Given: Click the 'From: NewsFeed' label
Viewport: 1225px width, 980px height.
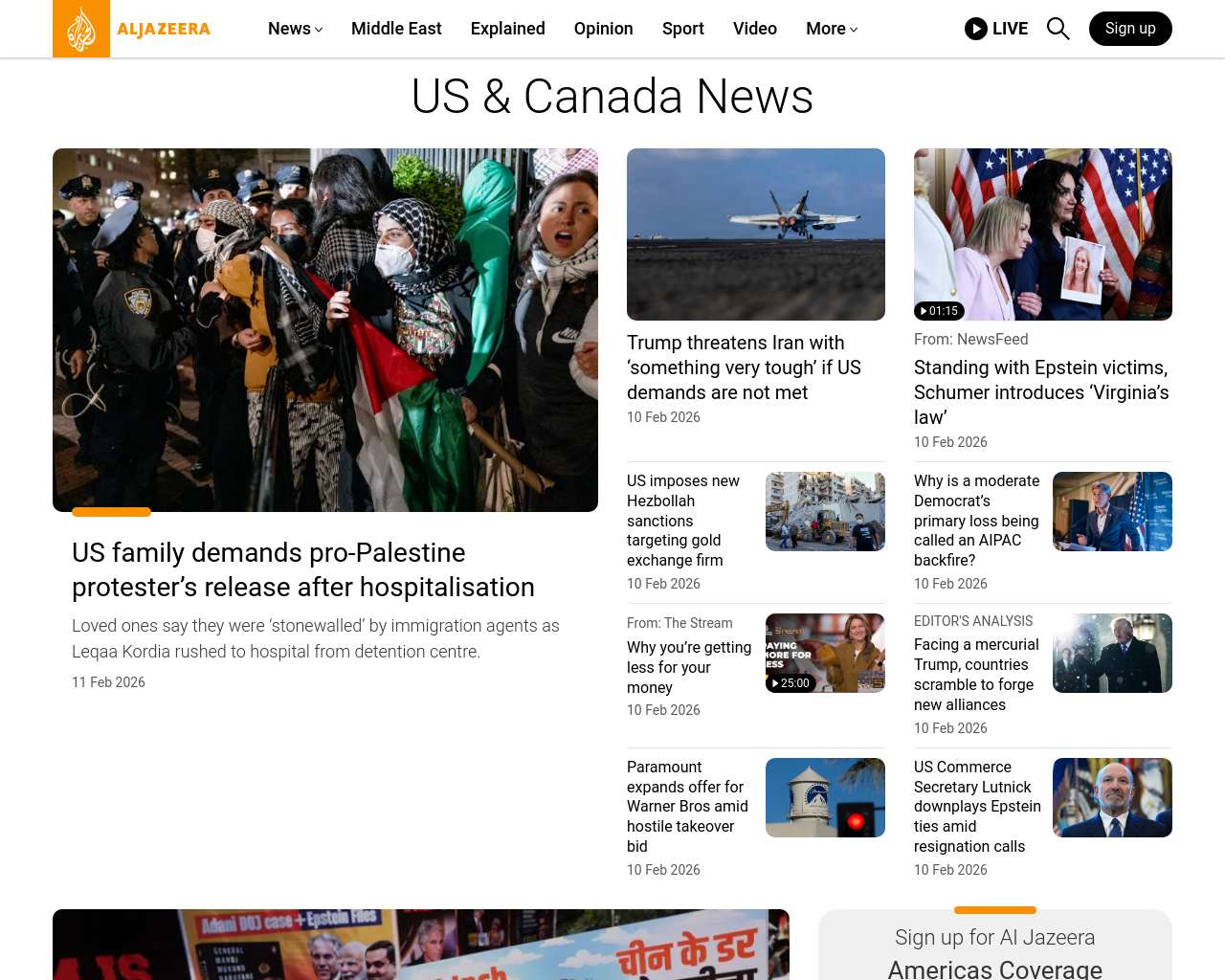Looking at the screenshot, I should (970, 339).
